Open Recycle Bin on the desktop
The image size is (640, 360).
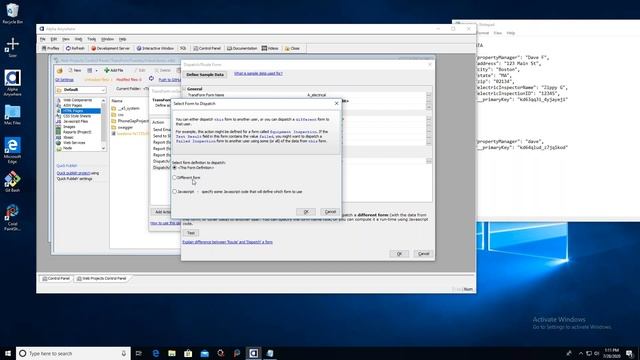pyautogui.click(x=12, y=13)
